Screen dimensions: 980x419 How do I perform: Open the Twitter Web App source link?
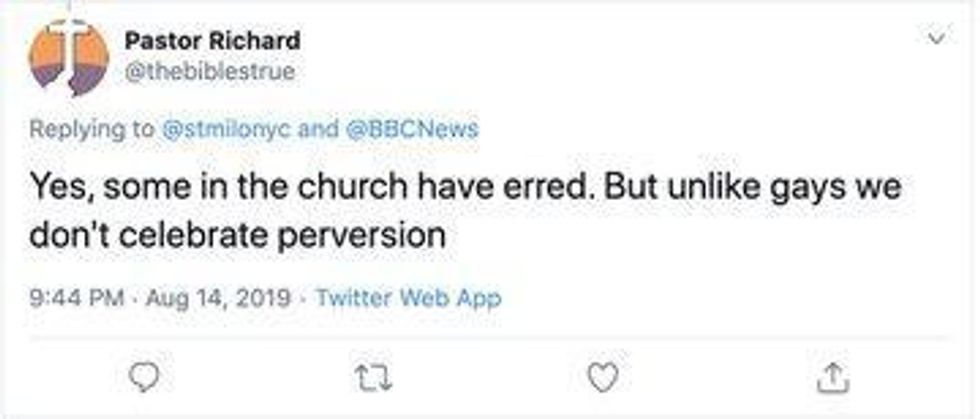(x=408, y=297)
